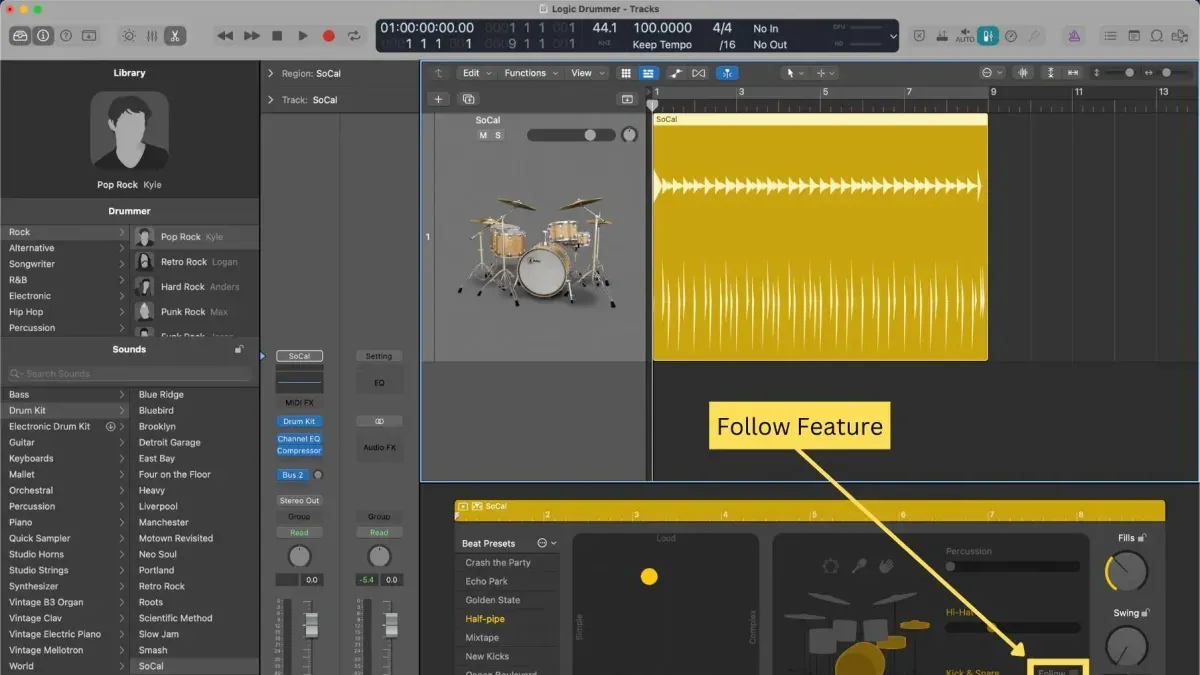Viewport: 1200px width, 675px height.
Task: Select the tambourine percussion icon
Action: coord(830,566)
